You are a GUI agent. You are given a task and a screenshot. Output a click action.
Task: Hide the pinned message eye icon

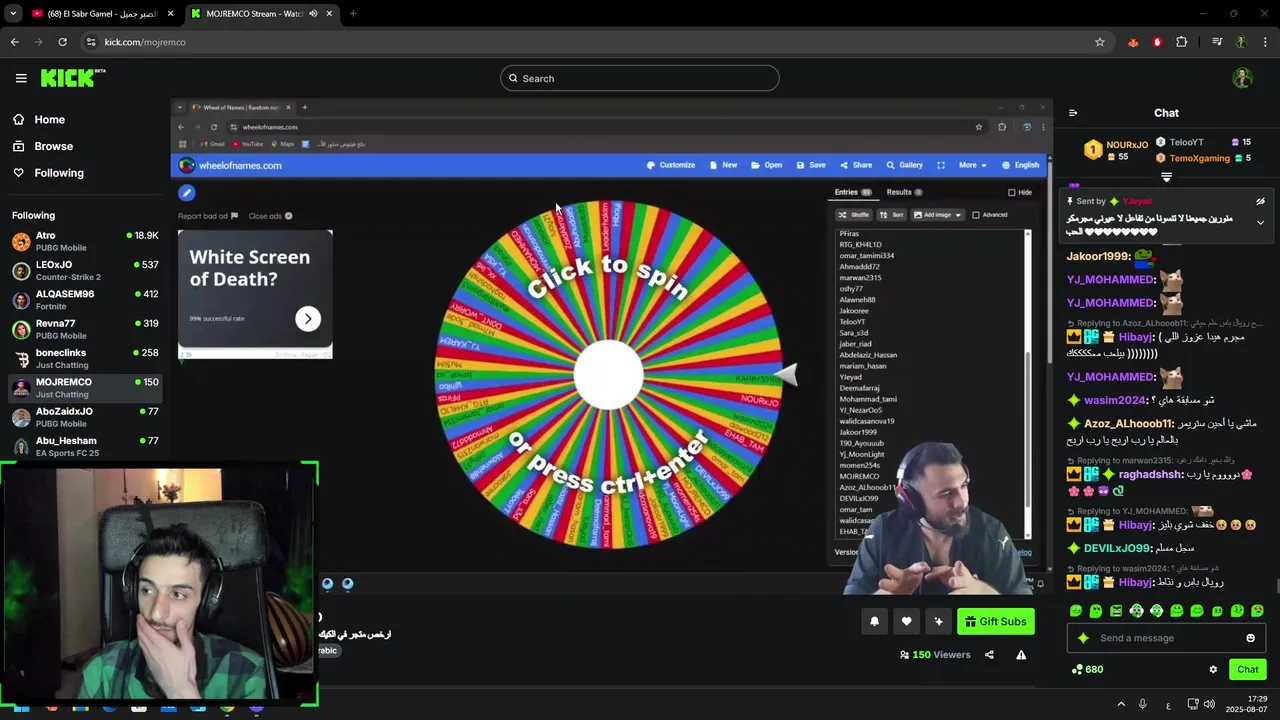tap(1260, 201)
